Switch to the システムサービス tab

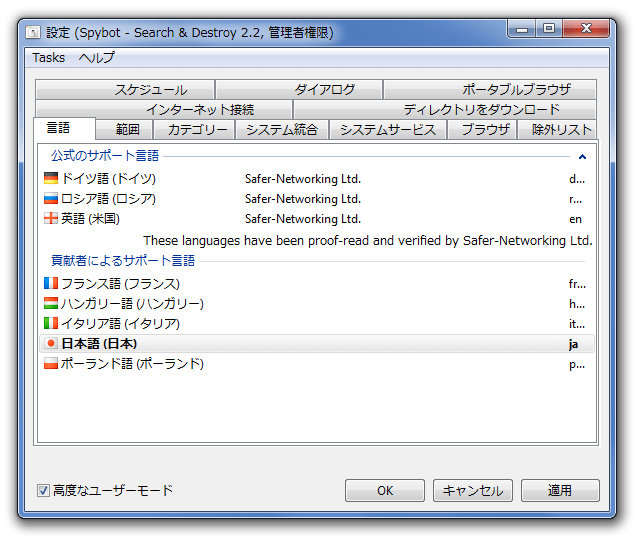[x=388, y=130]
